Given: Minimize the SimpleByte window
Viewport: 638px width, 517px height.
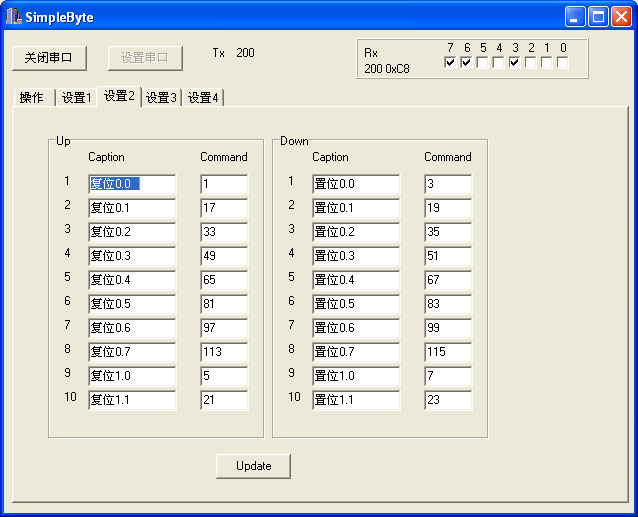Looking at the screenshot, I should 575,17.
